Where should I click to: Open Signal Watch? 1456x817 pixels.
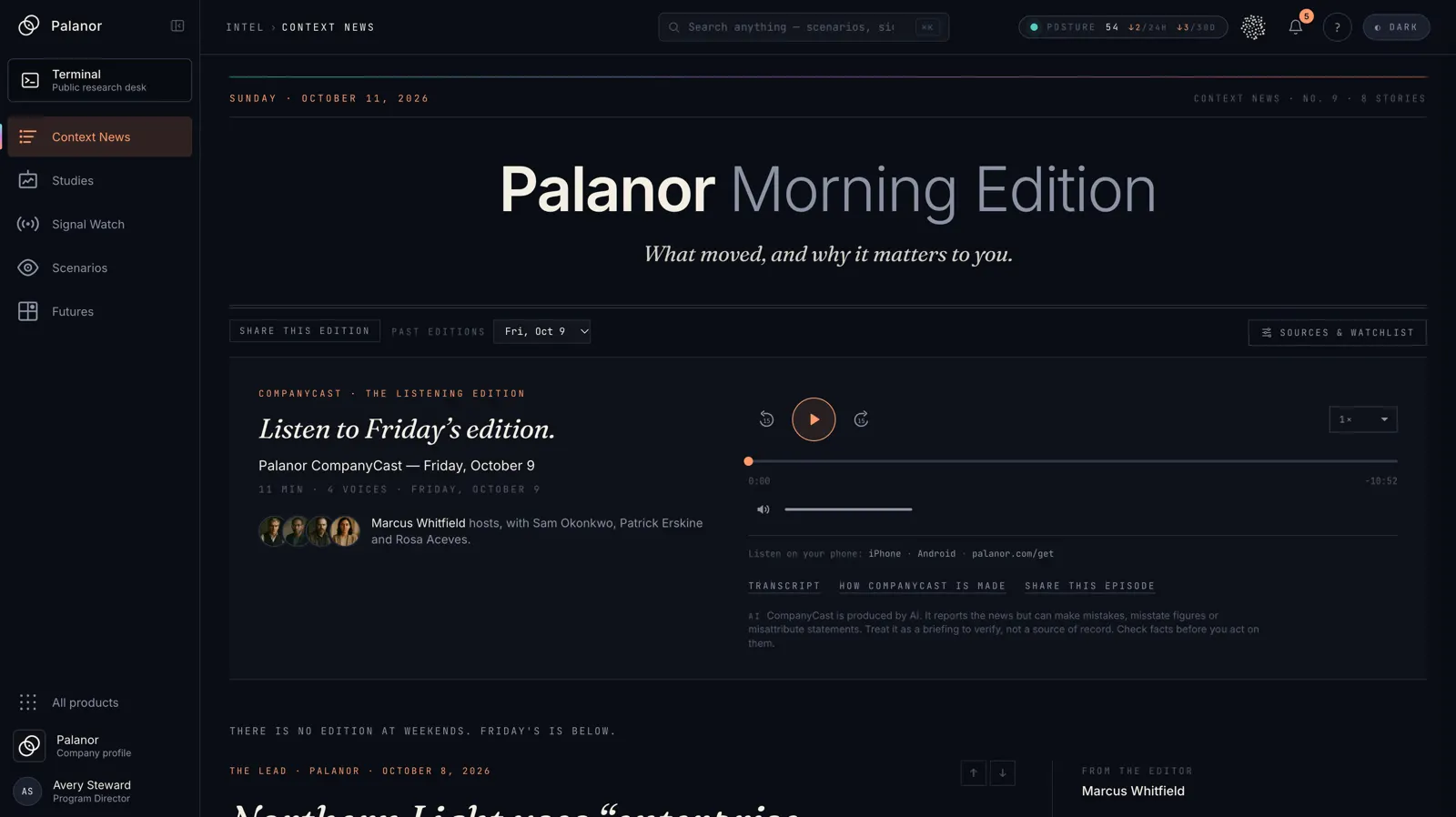point(100,224)
